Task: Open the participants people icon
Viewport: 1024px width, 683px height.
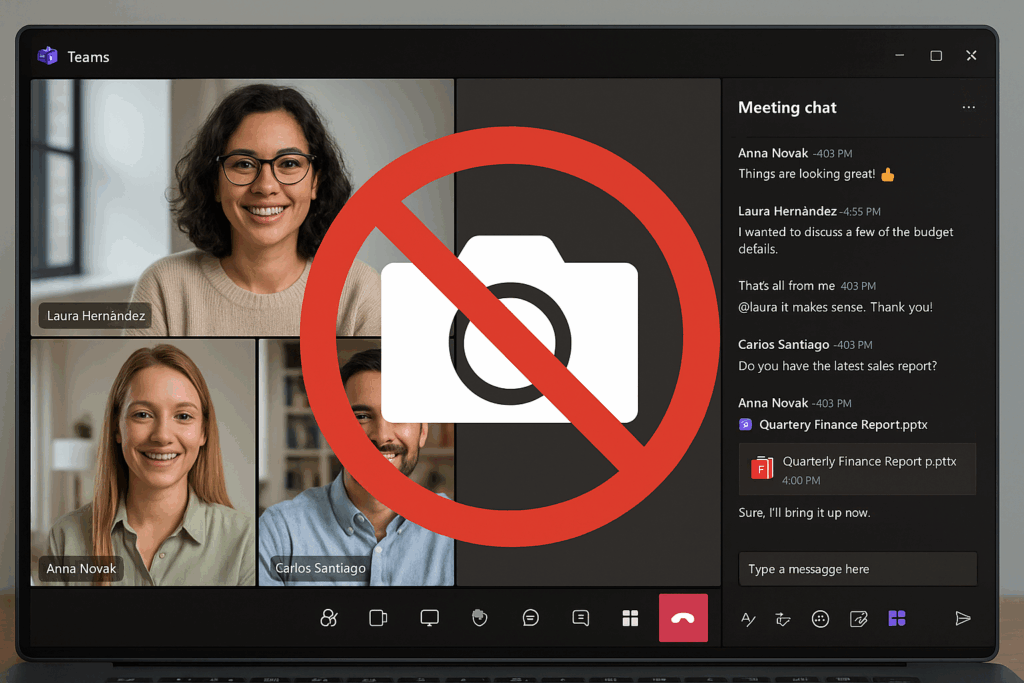Action: [328, 618]
